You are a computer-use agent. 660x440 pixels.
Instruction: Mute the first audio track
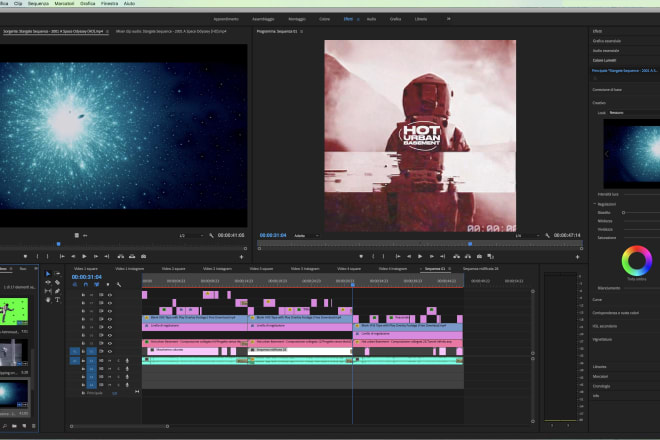pyautogui.click(x=110, y=361)
